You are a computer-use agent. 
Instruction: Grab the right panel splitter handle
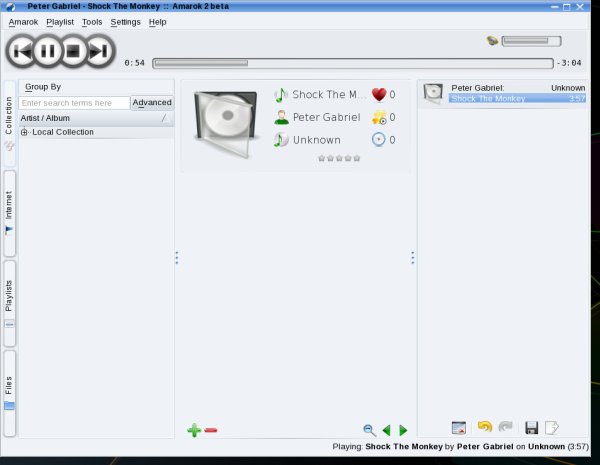pos(412,258)
